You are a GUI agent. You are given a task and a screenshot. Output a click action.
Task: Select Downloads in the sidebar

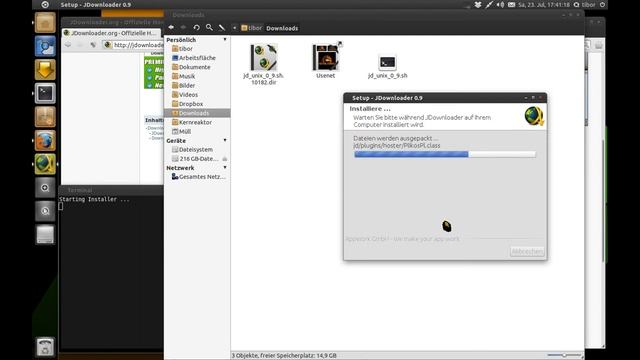(197, 113)
